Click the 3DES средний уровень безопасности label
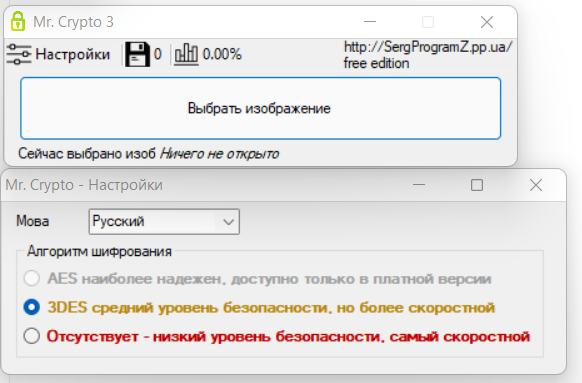Image resolution: width=582 pixels, height=383 pixels. (x=271, y=308)
